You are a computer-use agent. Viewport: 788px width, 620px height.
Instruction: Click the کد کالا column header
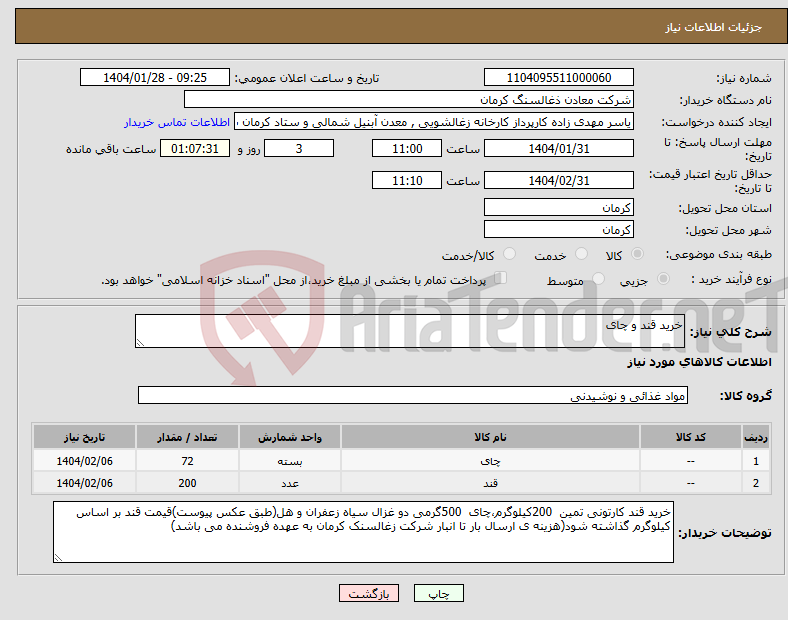click(x=691, y=437)
